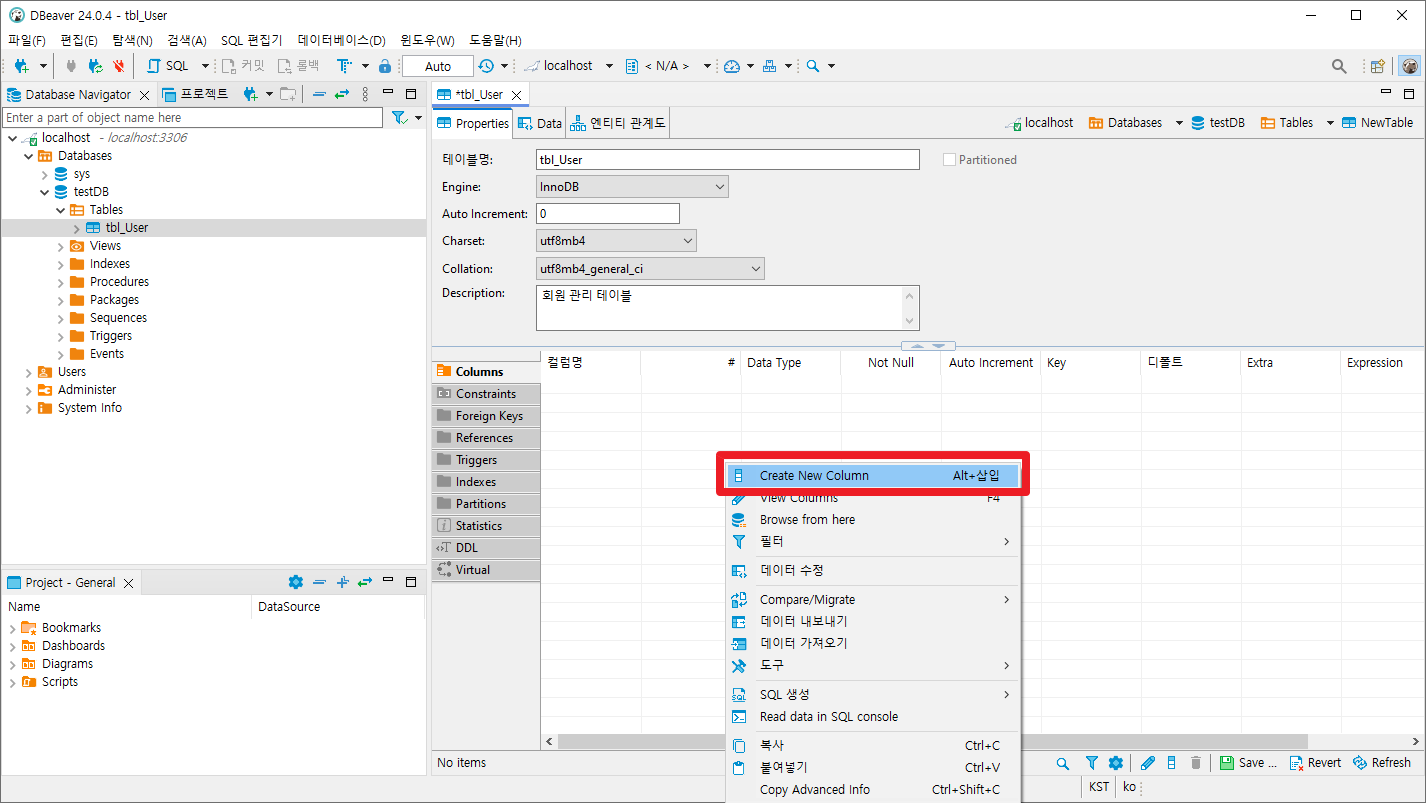1426x803 pixels.
Task: Select Compare/Migrate in context menu
Action: point(872,600)
